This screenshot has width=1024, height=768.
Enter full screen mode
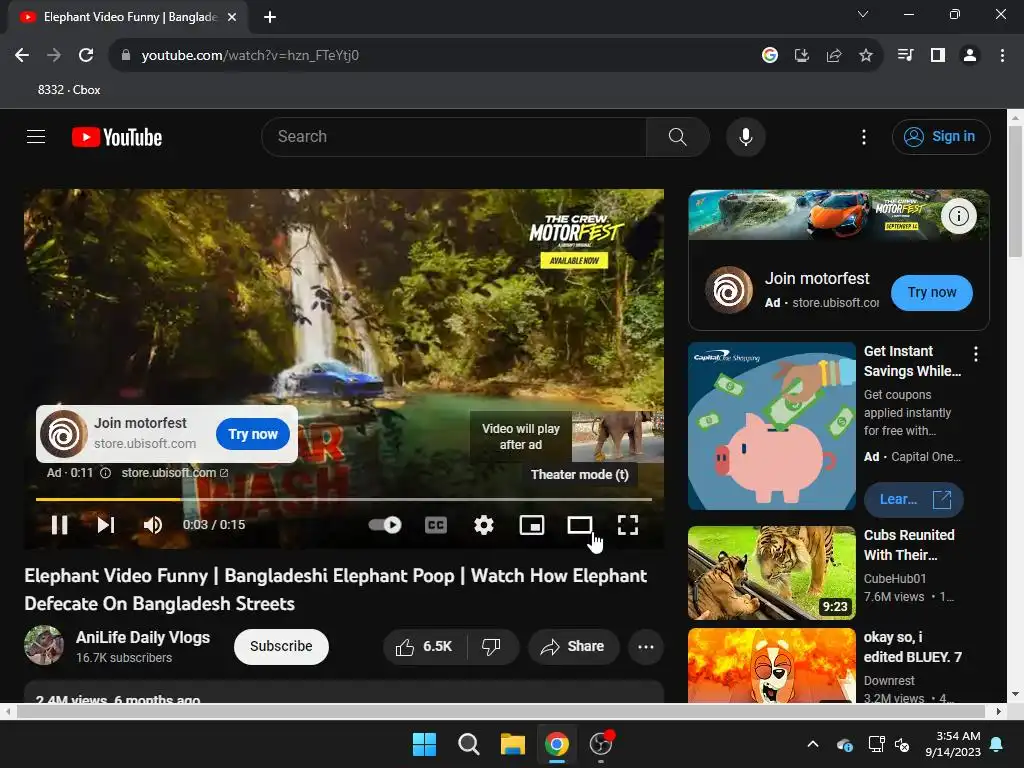[x=628, y=525]
